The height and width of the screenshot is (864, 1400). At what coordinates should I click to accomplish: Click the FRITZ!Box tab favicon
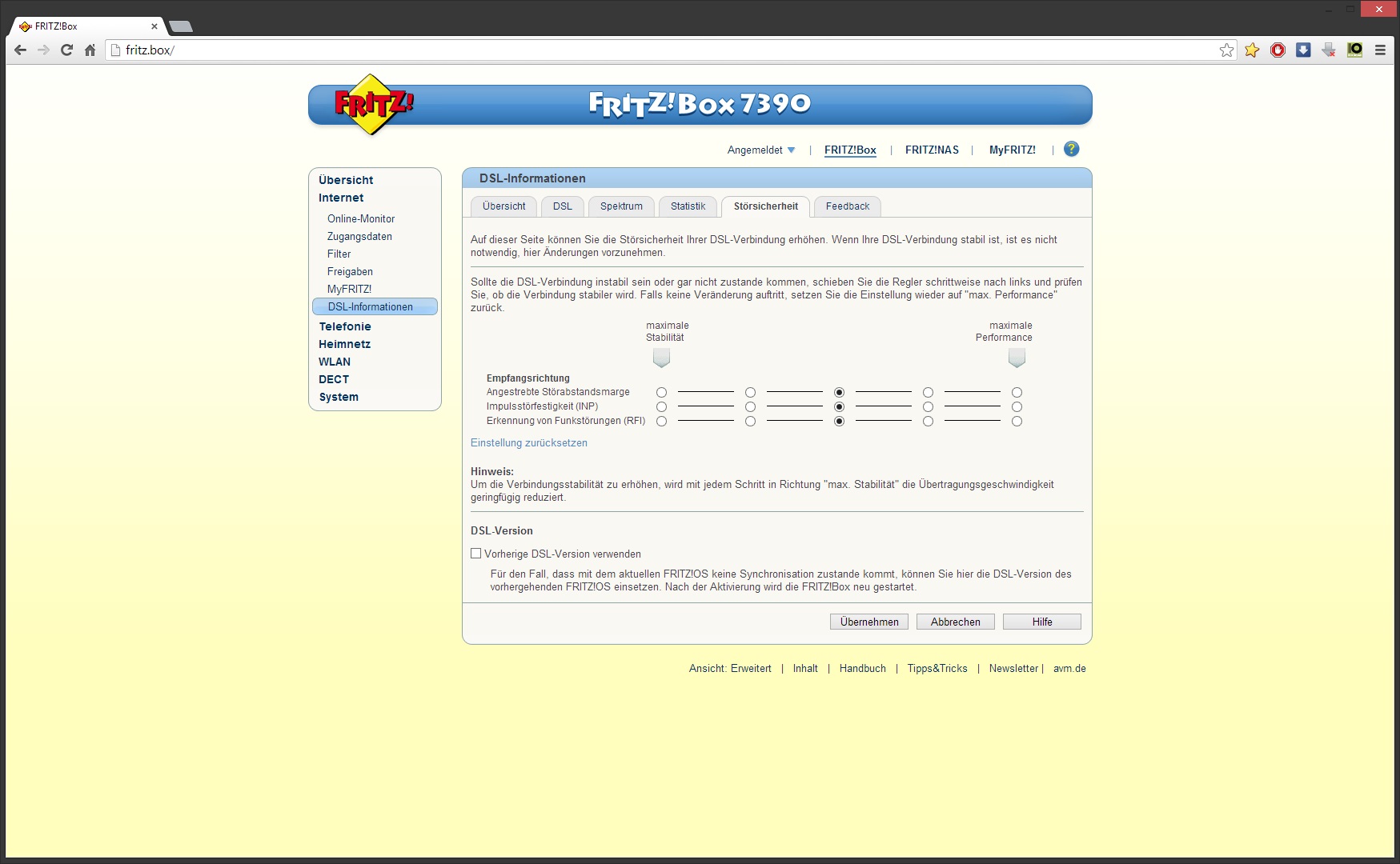tap(26, 26)
